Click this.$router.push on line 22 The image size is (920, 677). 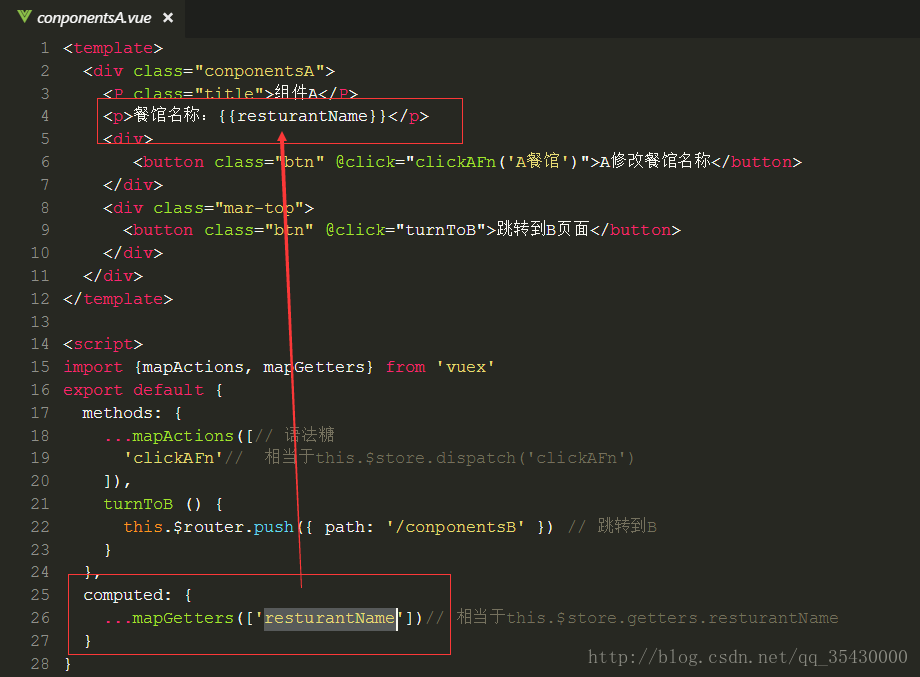click(x=208, y=527)
